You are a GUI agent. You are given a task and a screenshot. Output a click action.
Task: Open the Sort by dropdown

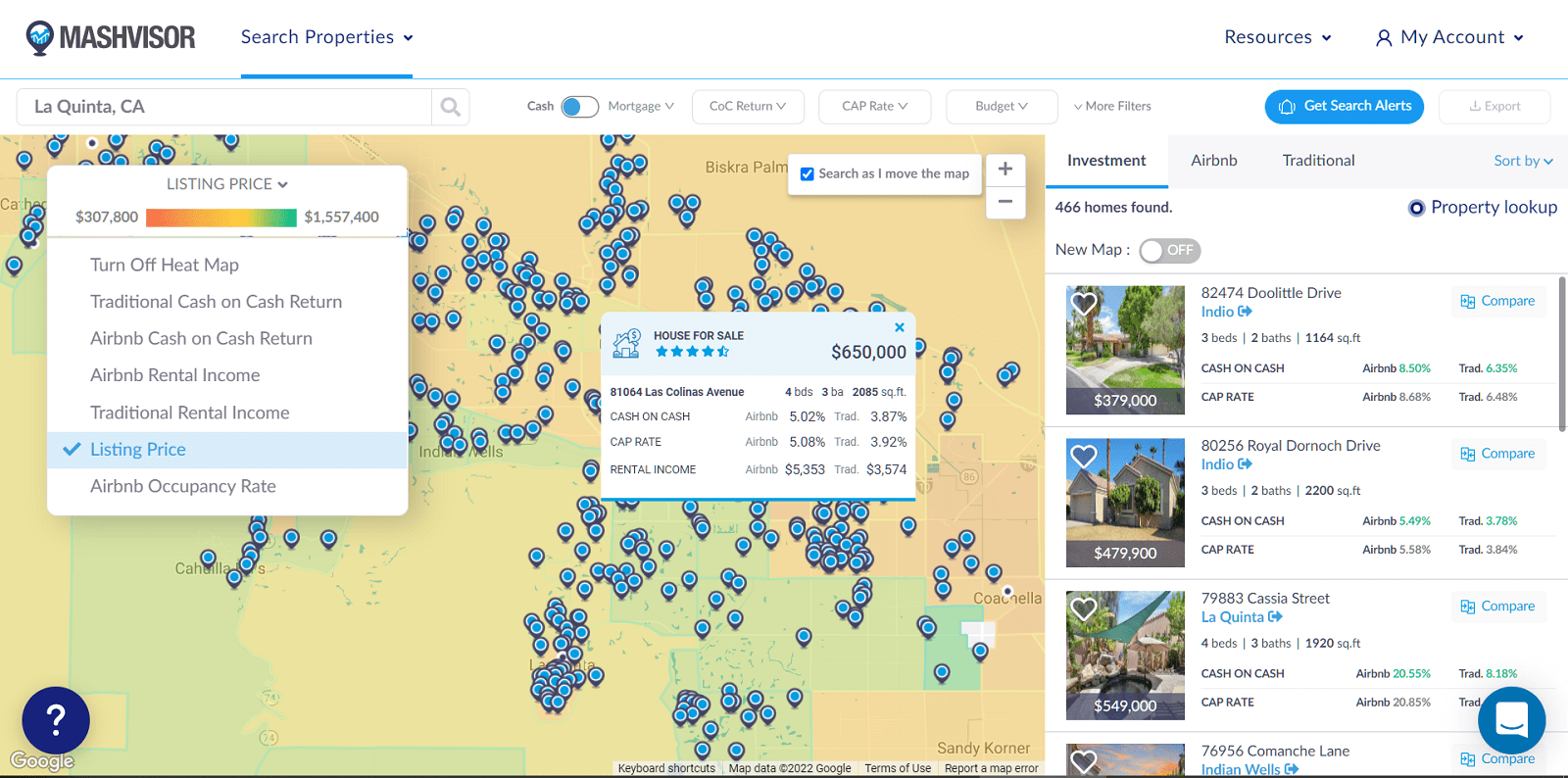1524,161
